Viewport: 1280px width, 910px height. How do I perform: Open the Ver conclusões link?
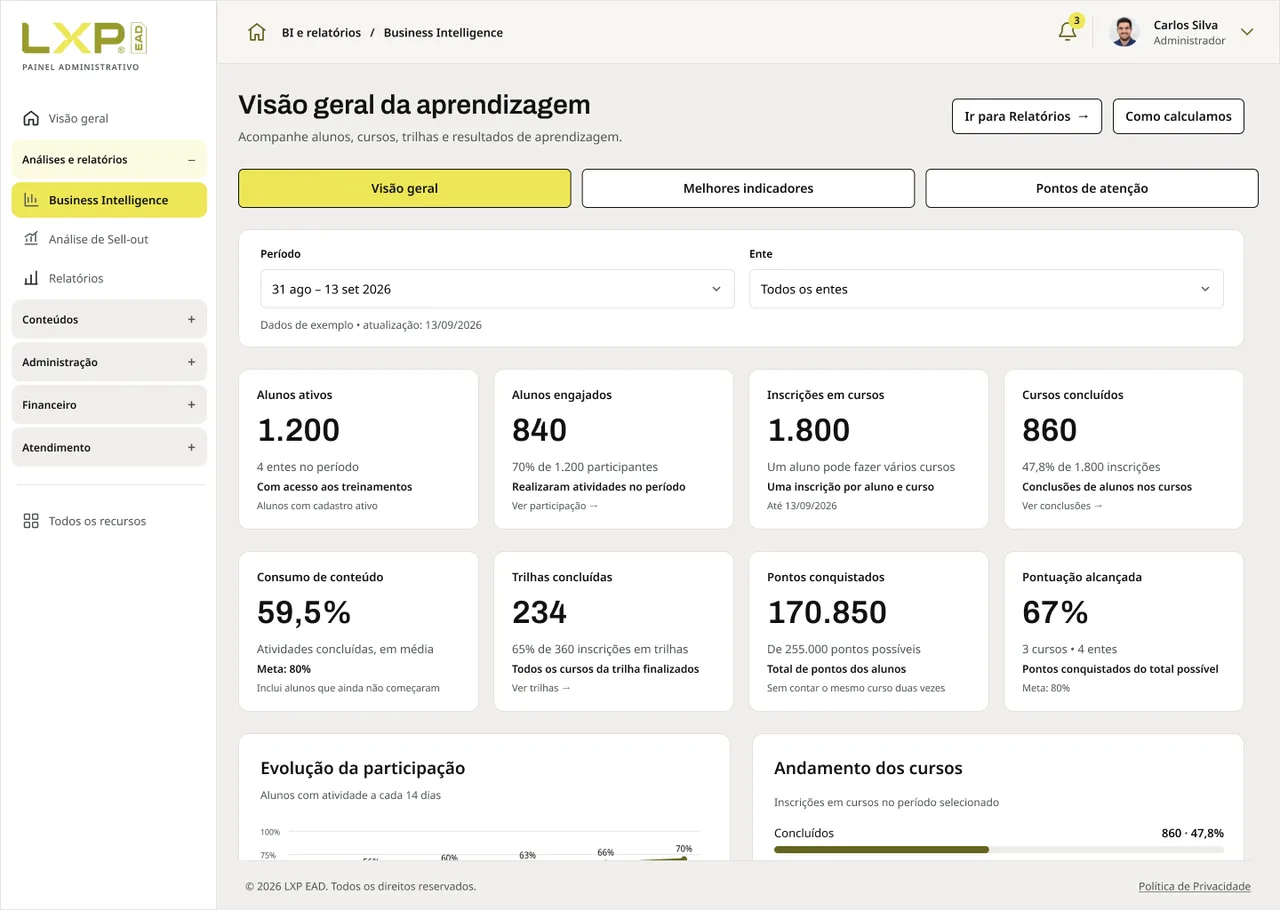coord(1062,506)
